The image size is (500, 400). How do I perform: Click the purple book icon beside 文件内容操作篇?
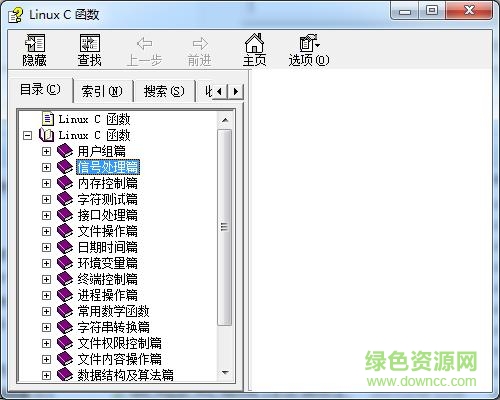coord(65,359)
